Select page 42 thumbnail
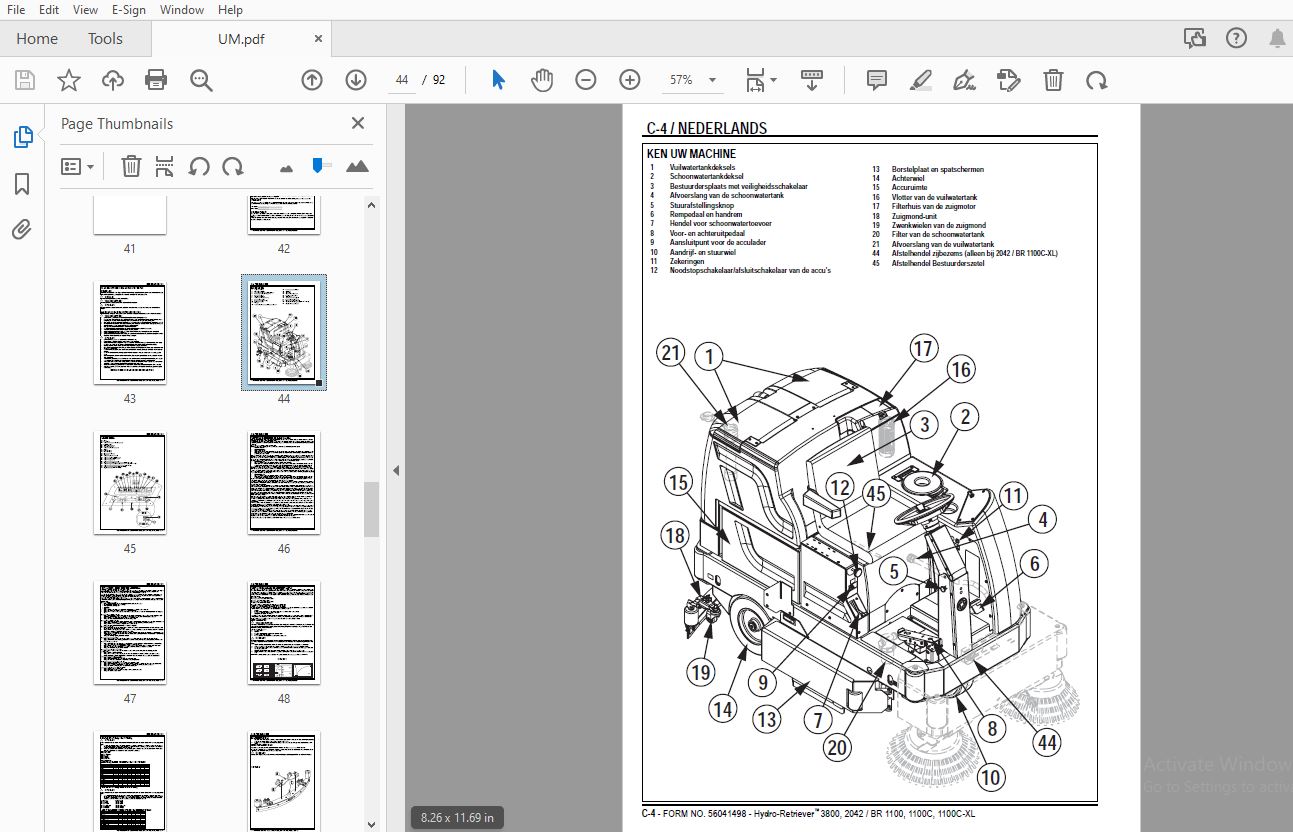This screenshot has width=1293, height=832. pyautogui.click(x=284, y=214)
